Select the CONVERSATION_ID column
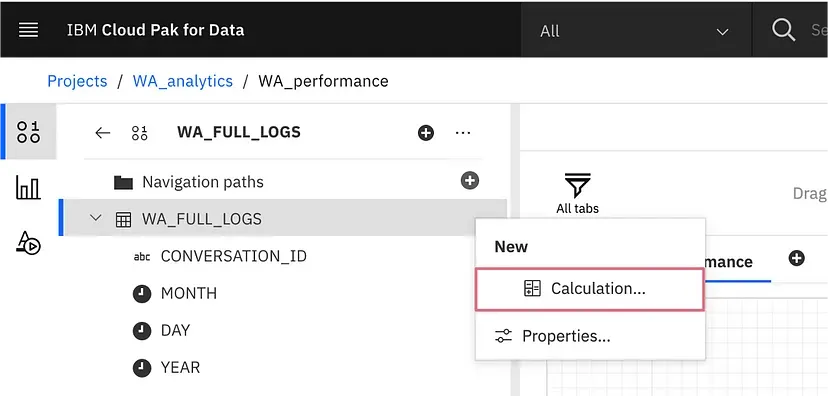 coord(234,257)
